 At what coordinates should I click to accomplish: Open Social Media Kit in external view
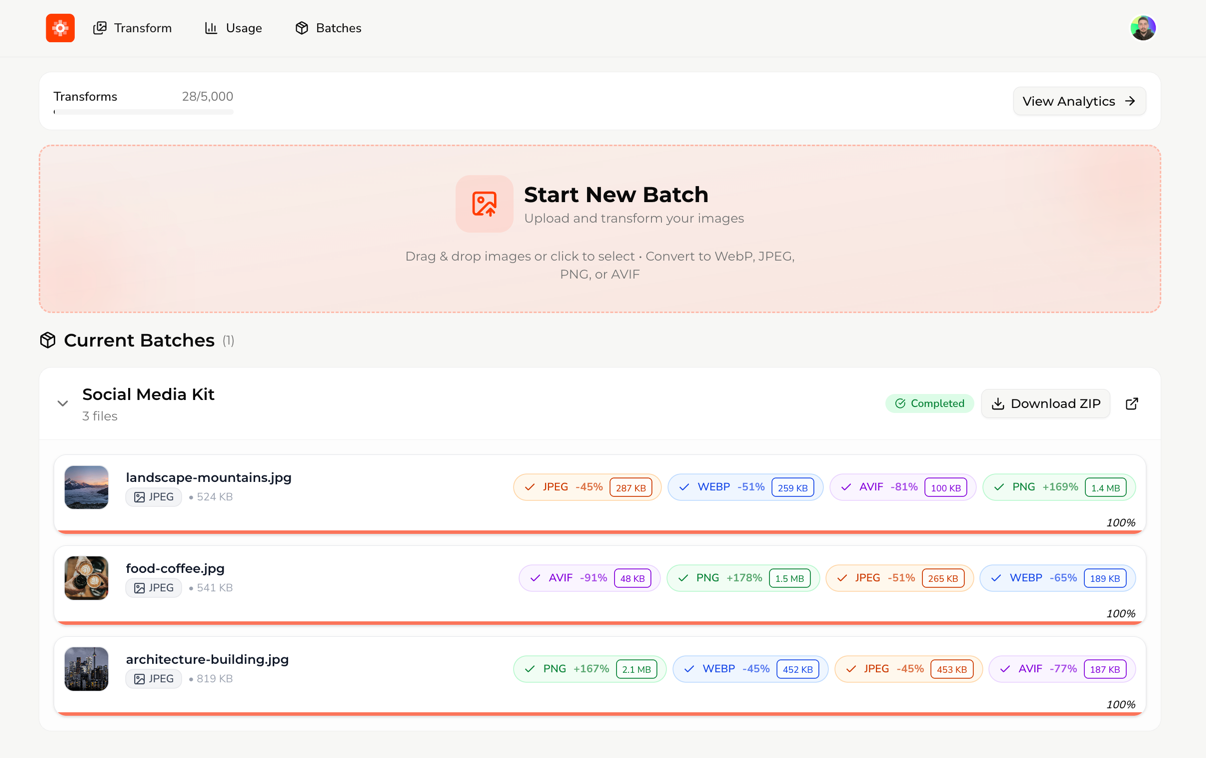tap(1132, 404)
